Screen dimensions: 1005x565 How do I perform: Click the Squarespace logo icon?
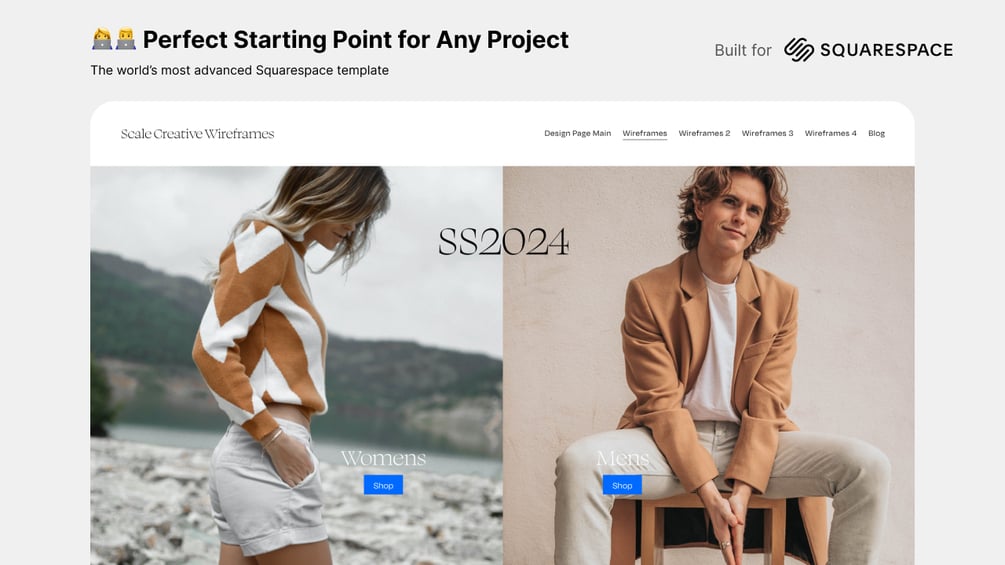click(799, 49)
